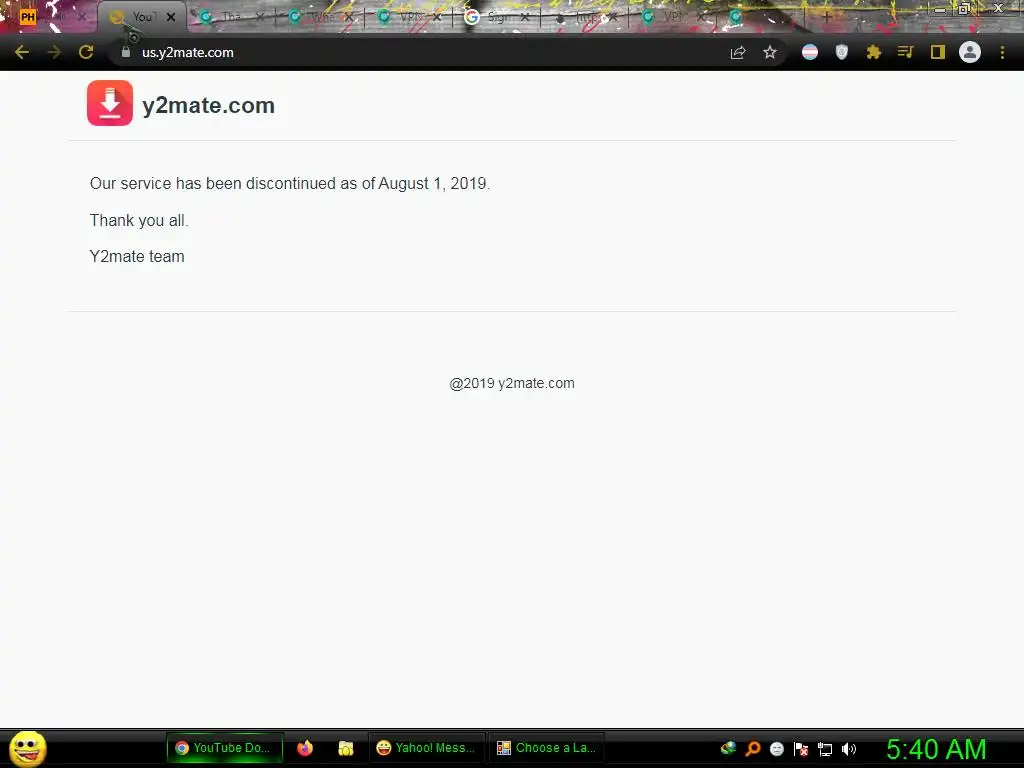Open the volume speaker tray icon
The height and width of the screenshot is (768, 1024).
849,749
